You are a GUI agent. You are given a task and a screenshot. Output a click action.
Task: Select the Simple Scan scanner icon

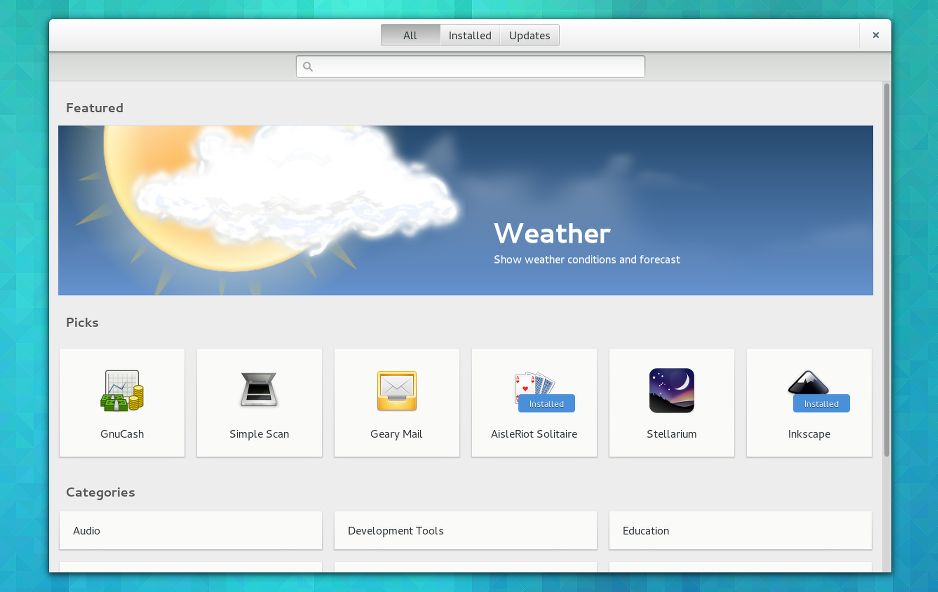click(x=259, y=391)
